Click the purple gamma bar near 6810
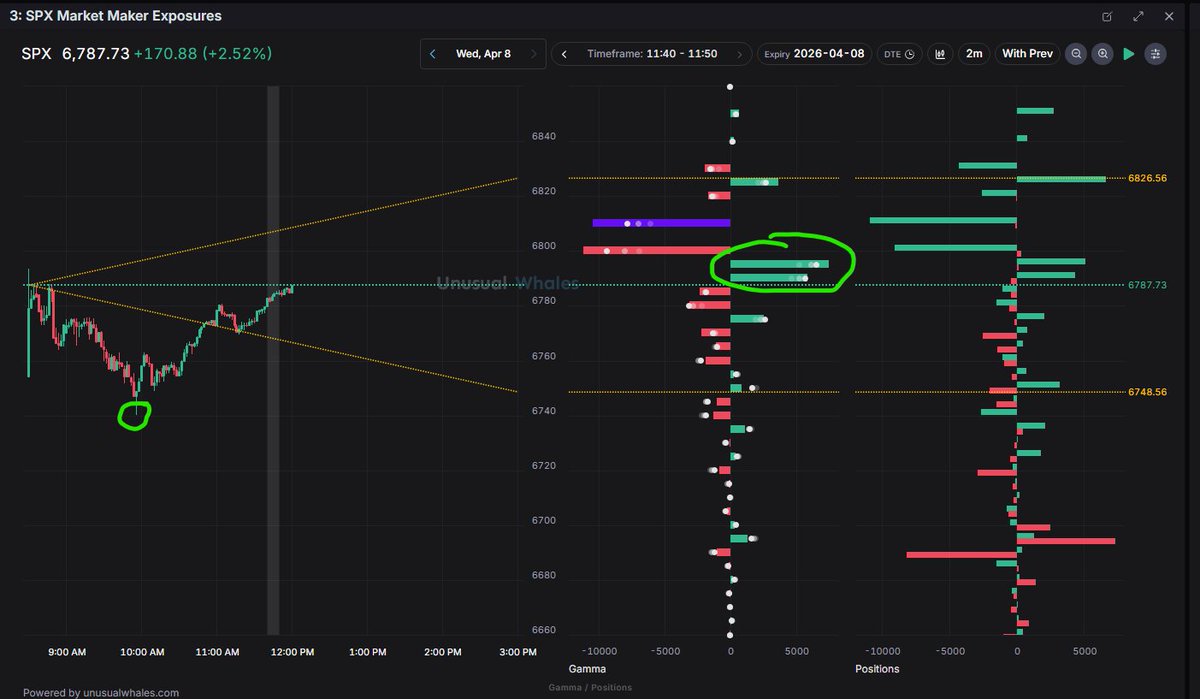Viewport: 1200px width, 699px height. (661, 223)
